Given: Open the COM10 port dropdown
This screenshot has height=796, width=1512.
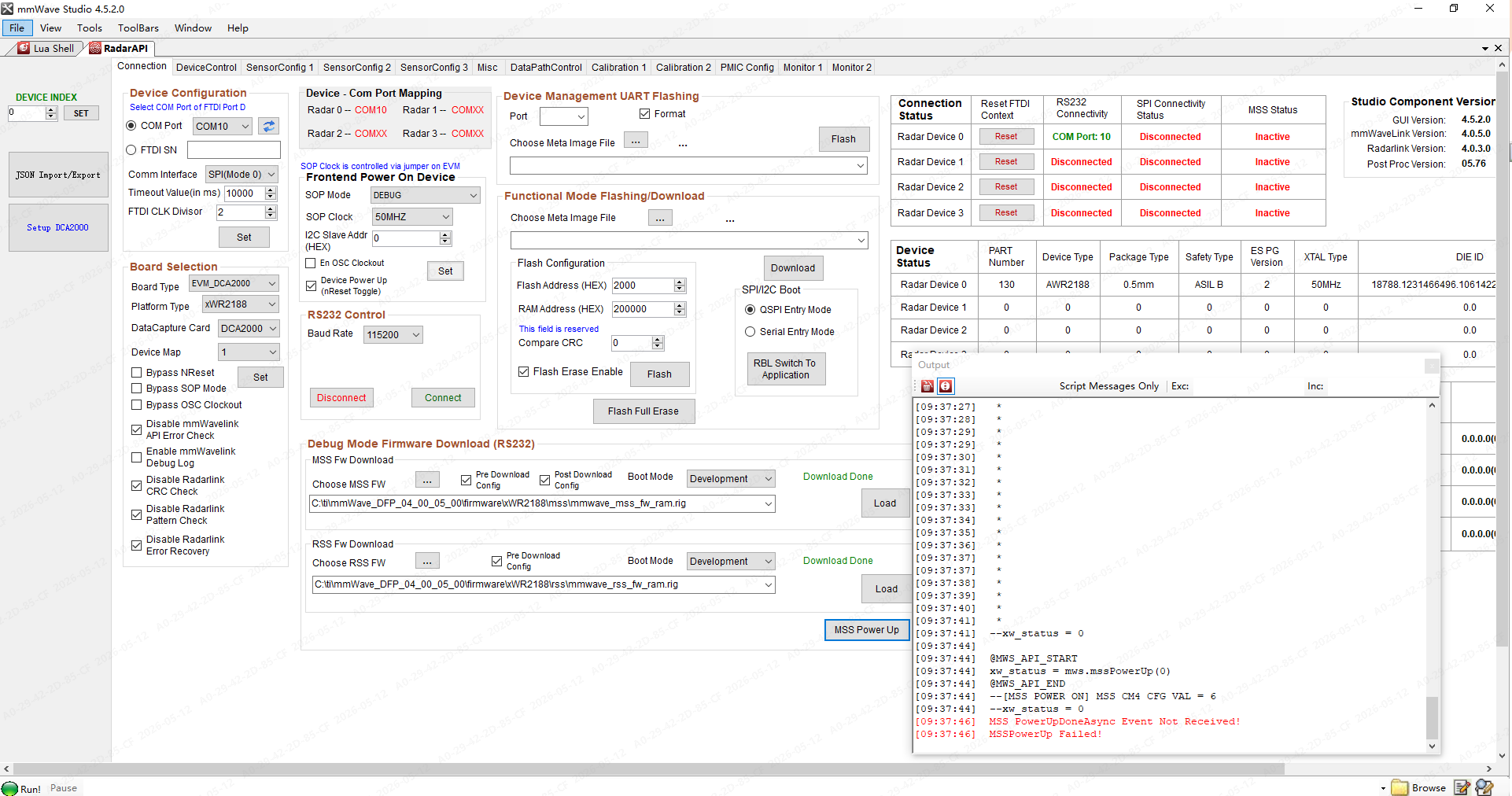Looking at the screenshot, I should coord(223,126).
